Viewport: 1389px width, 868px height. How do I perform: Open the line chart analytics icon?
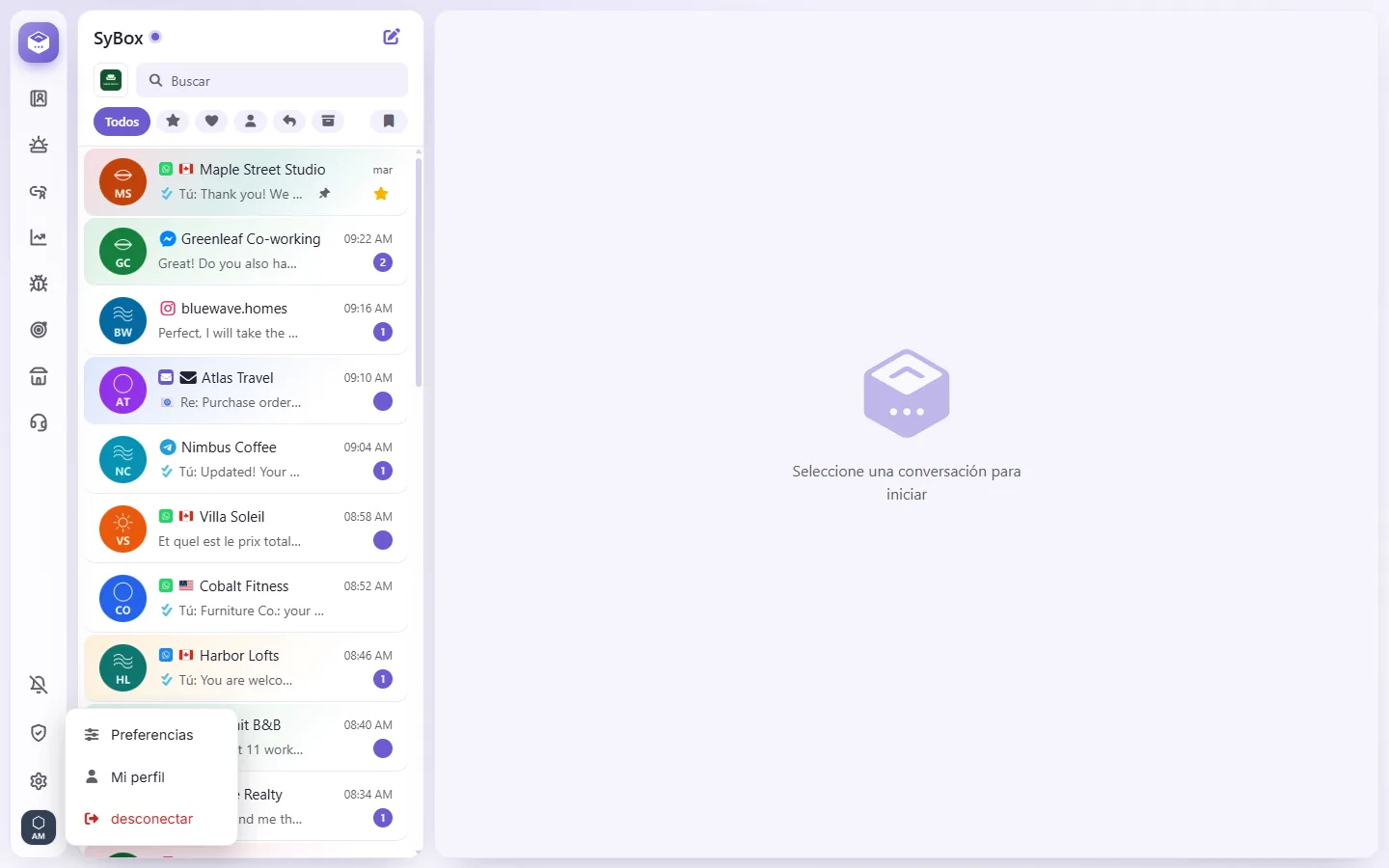39,237
